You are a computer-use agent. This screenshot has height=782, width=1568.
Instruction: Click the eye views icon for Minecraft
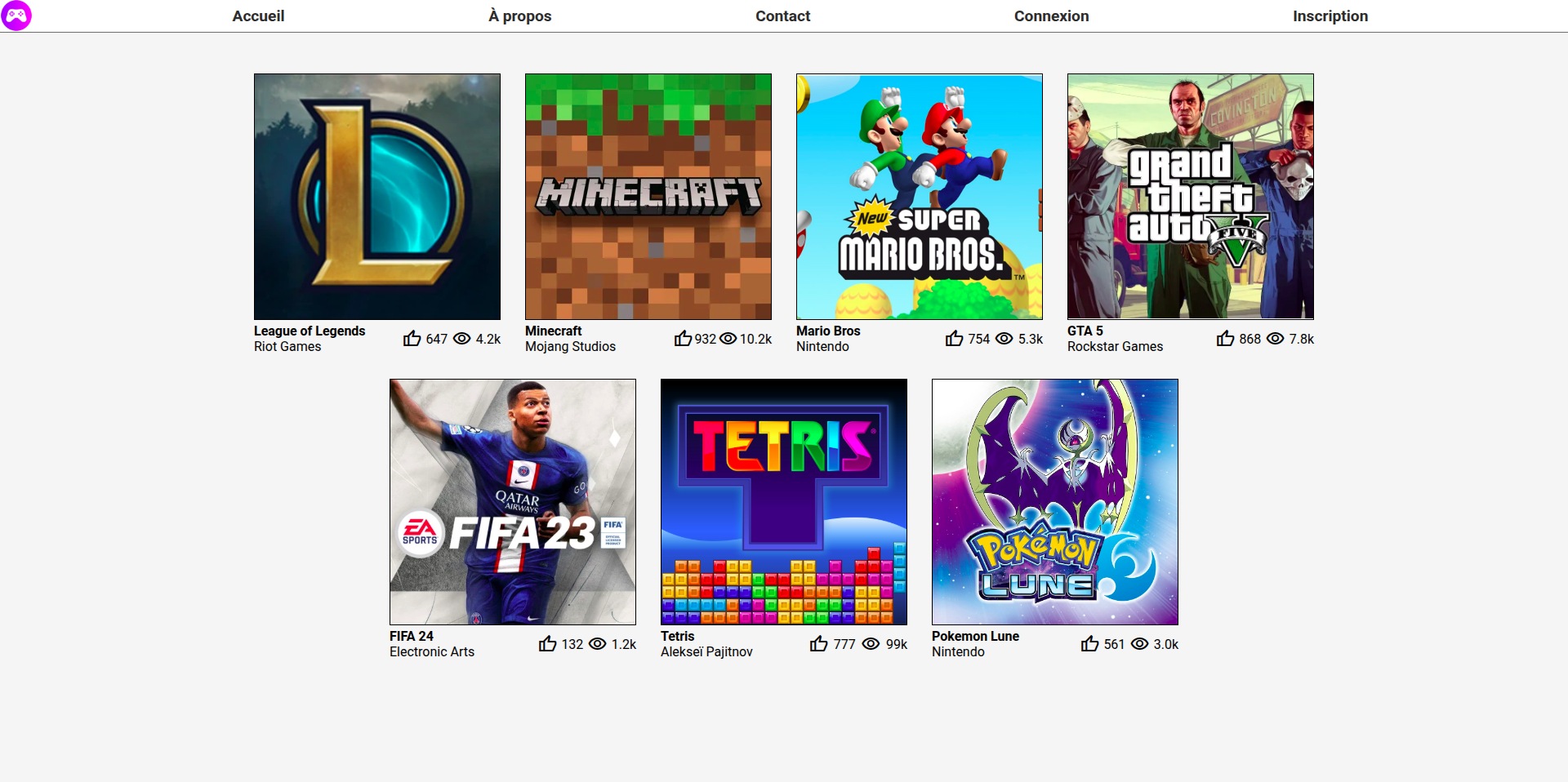pos(728,339)
